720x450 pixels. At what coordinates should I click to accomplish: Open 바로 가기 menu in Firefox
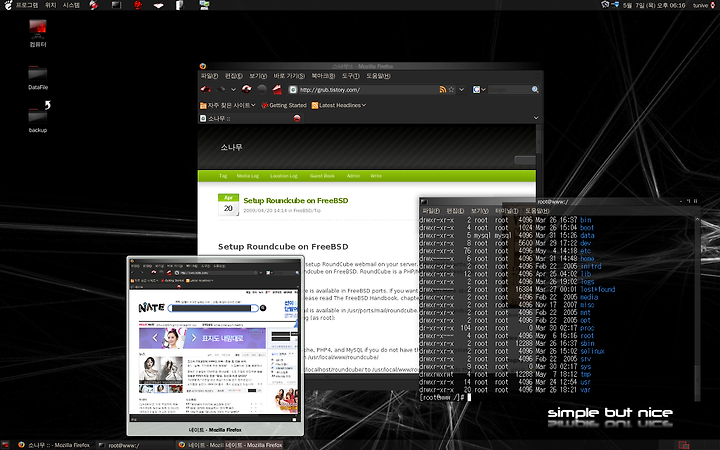(x=289, y=76)
